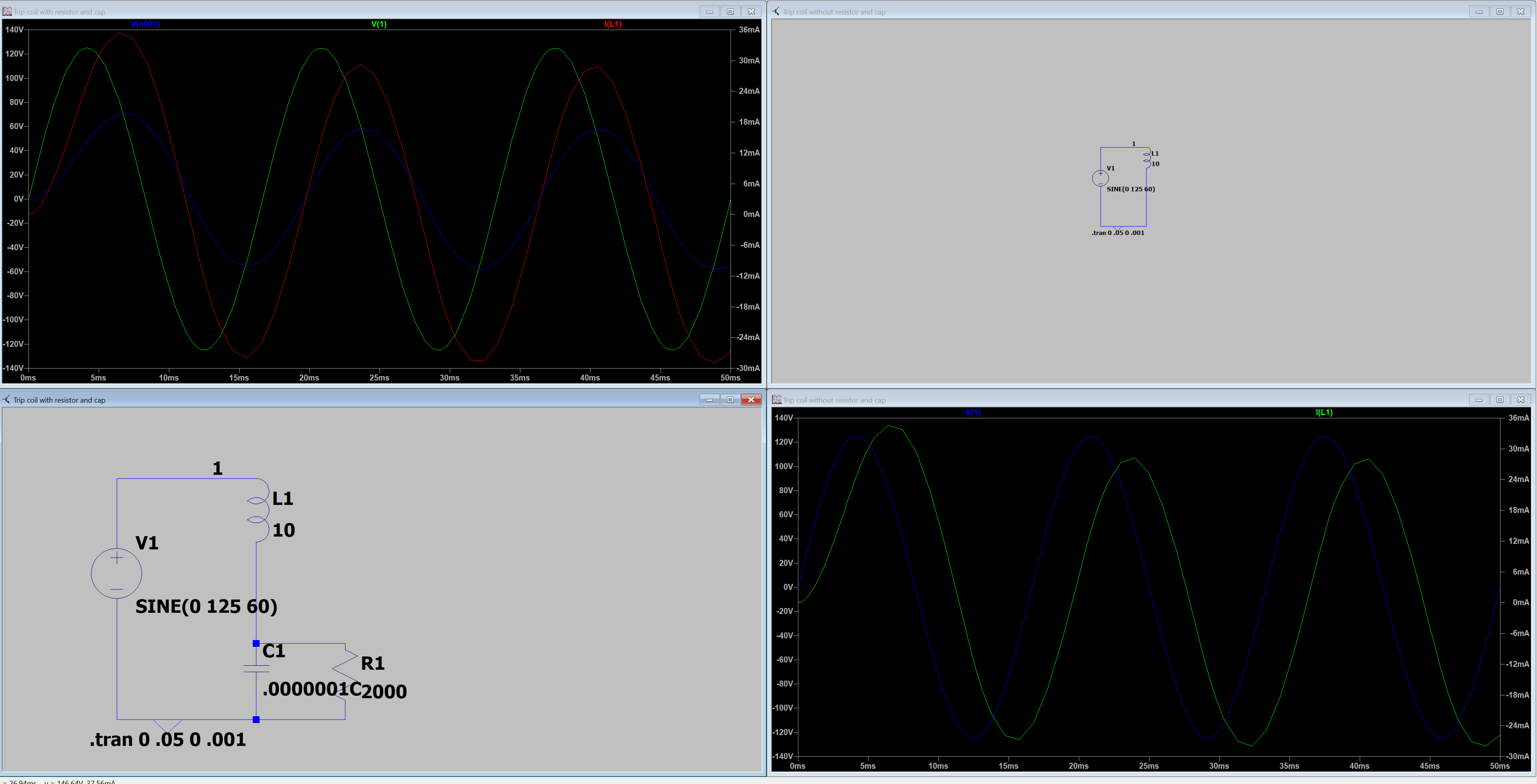Select voltage source in small top-right schematic
Screen dimensions: 1537x784
pyautogui.click(x=1100, y=178)
